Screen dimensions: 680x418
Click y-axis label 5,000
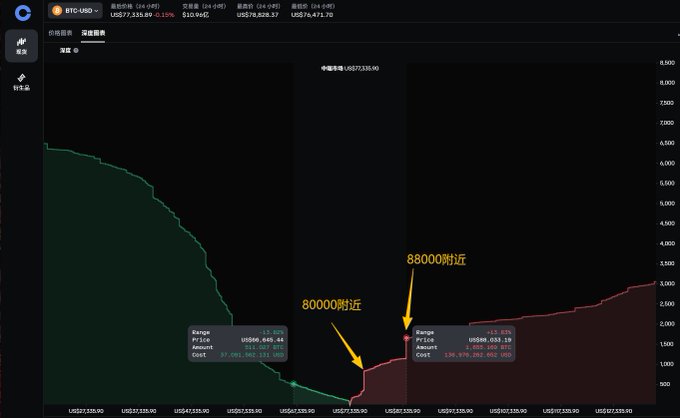pos(667,203)
